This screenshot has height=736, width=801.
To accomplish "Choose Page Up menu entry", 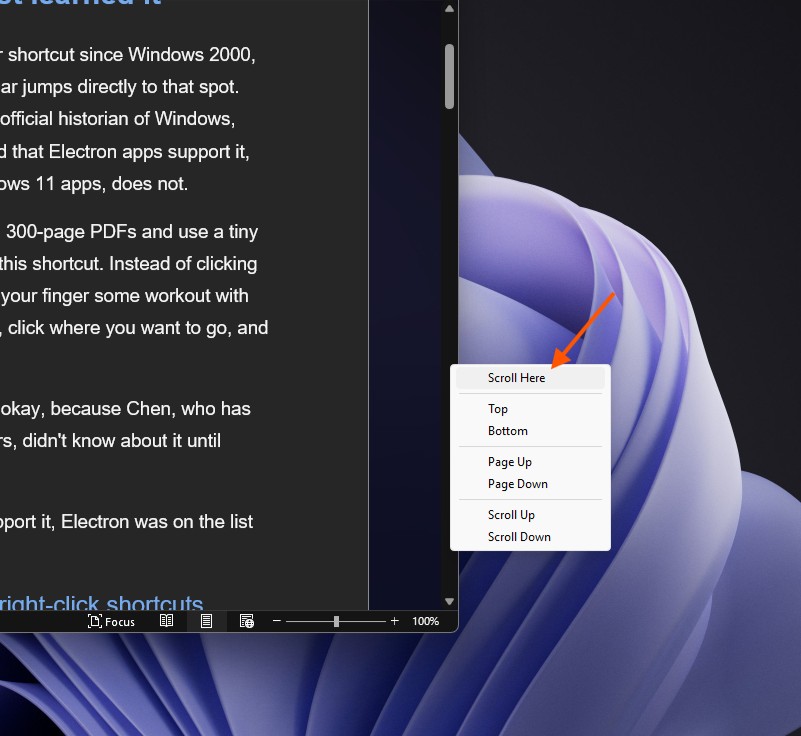I will [x=530, y=462].
